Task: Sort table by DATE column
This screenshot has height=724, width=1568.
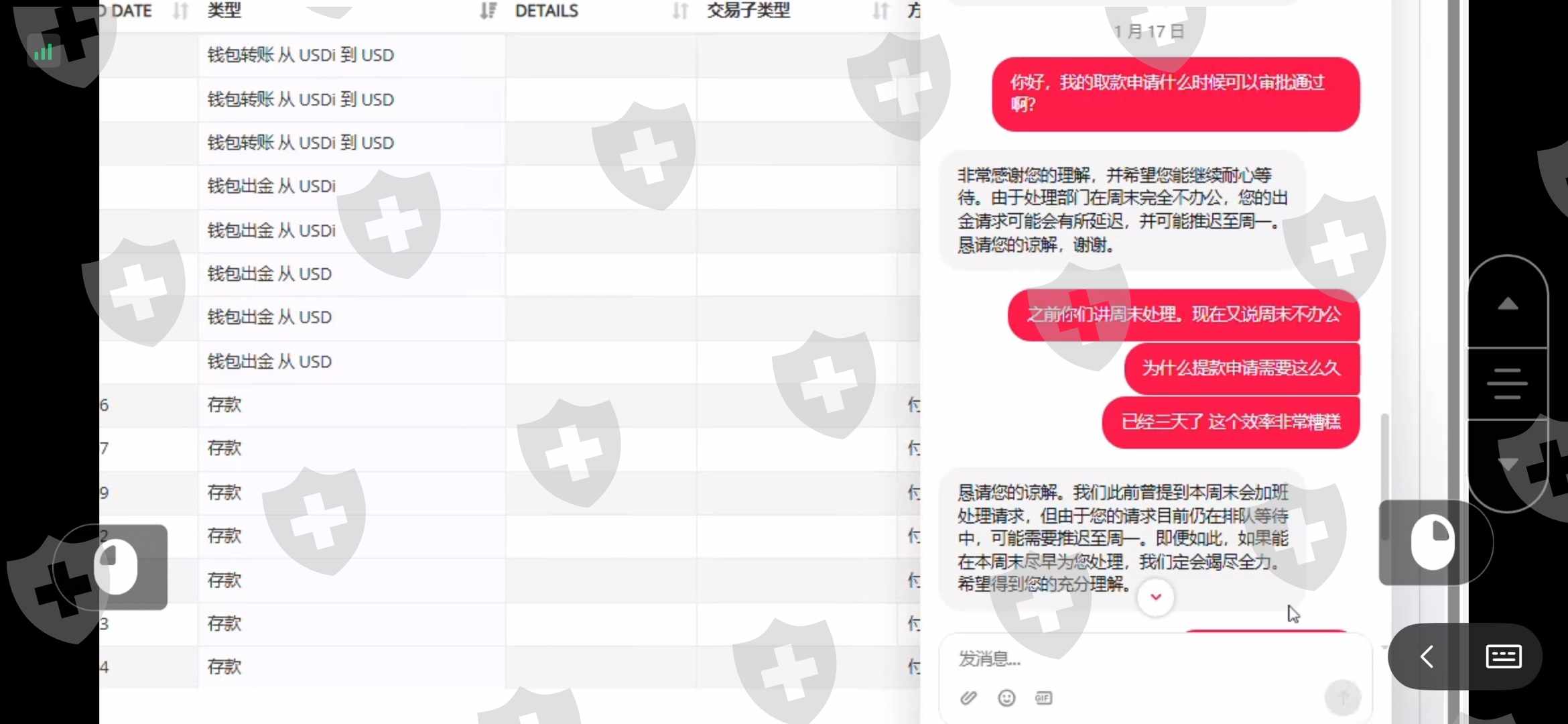Action: [x=180, y=11]
